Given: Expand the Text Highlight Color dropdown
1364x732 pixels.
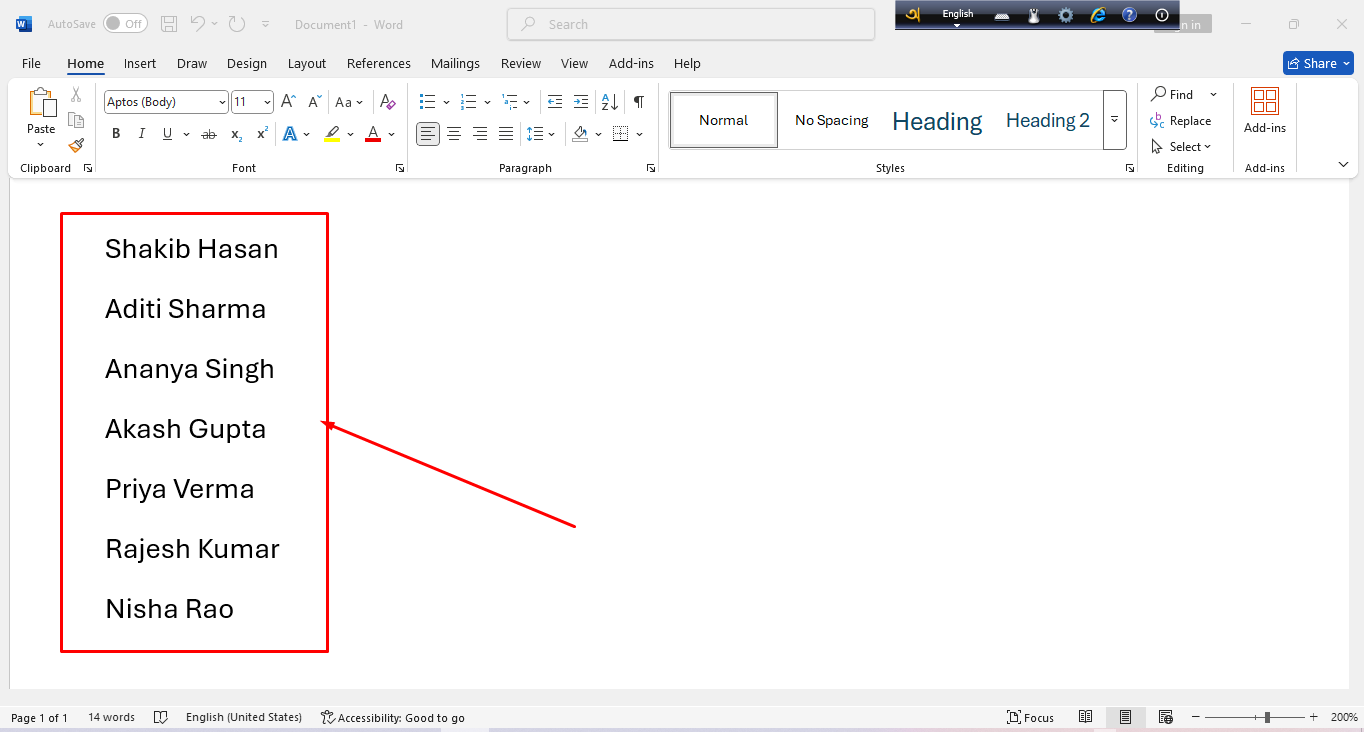Looking at the screenshot, I should coord(351,133).
